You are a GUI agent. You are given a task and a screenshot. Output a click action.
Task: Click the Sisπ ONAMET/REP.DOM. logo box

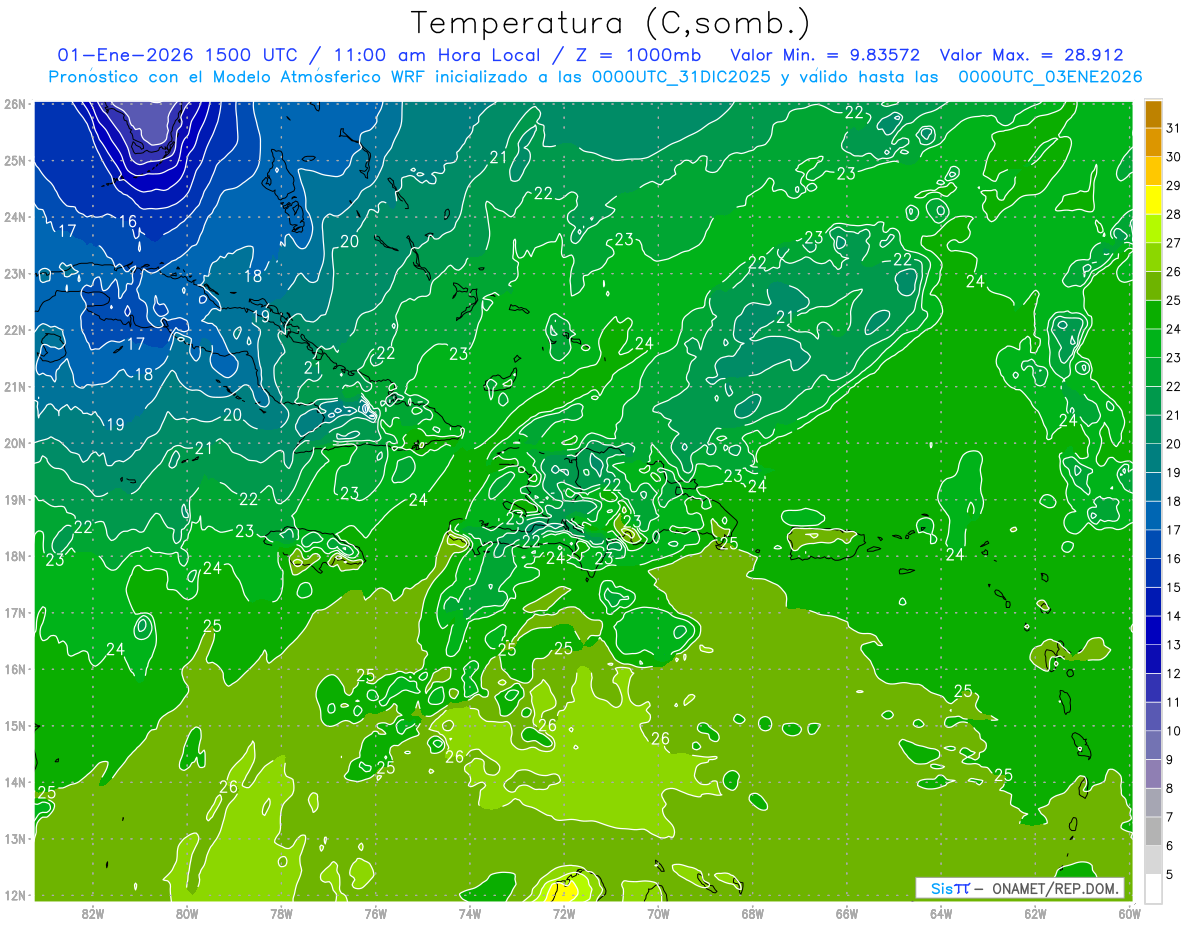pos(1020,888)
